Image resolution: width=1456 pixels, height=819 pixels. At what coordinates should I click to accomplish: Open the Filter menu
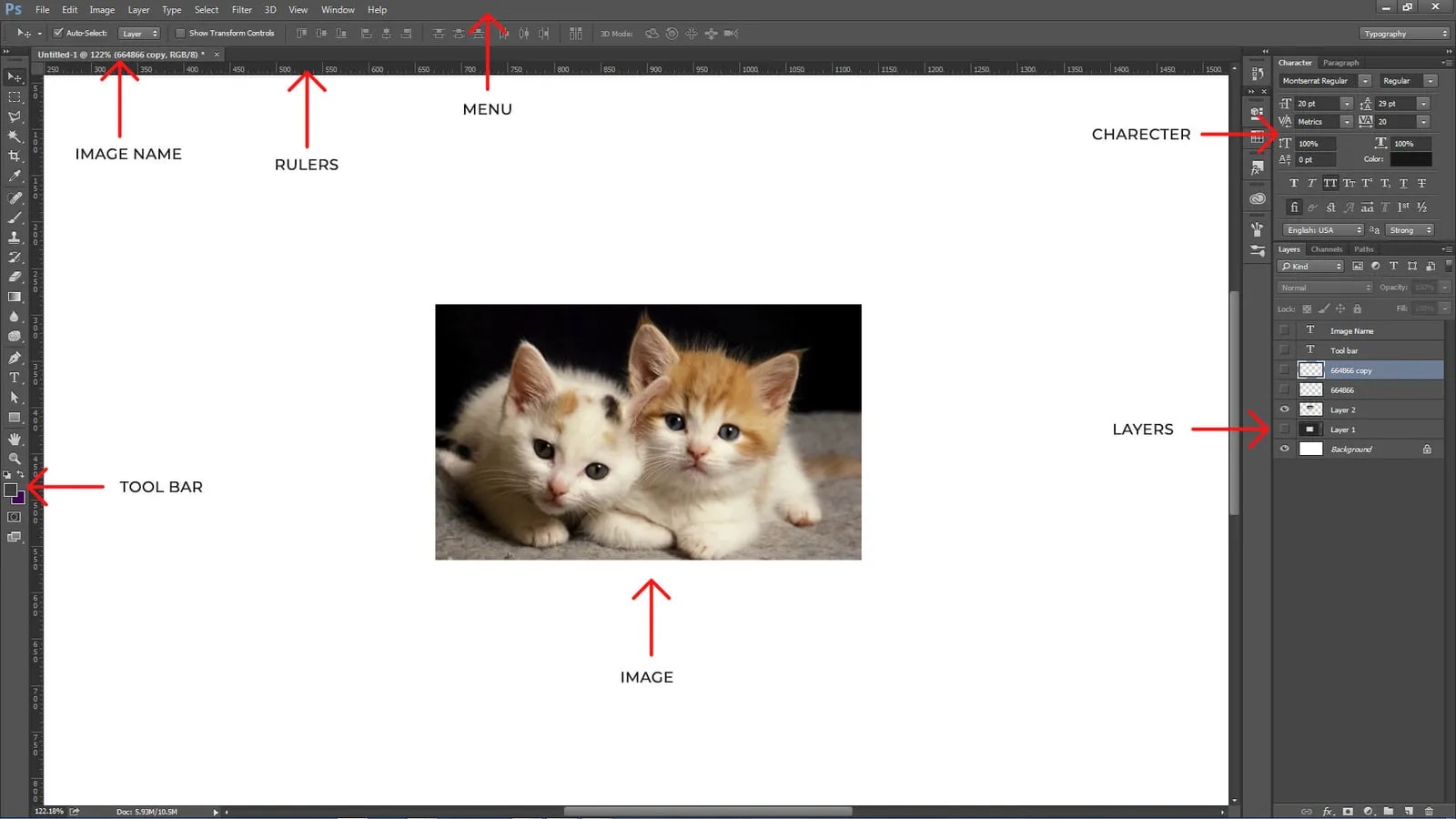(x=242, y=10)
